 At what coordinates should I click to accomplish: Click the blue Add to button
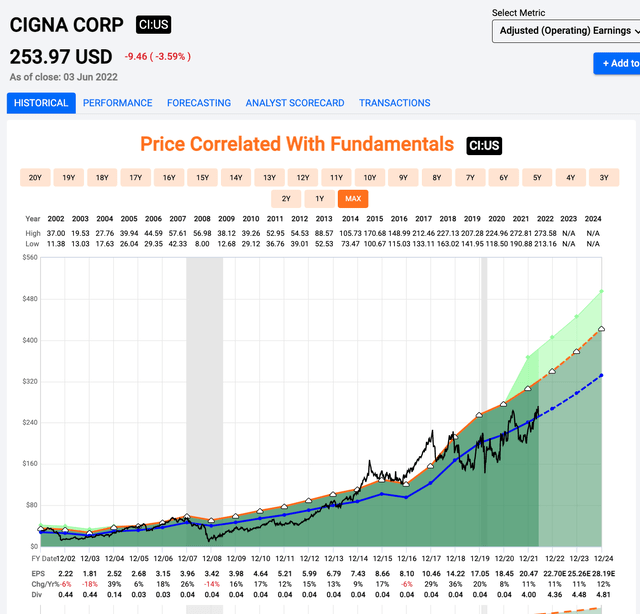[617, 63]
